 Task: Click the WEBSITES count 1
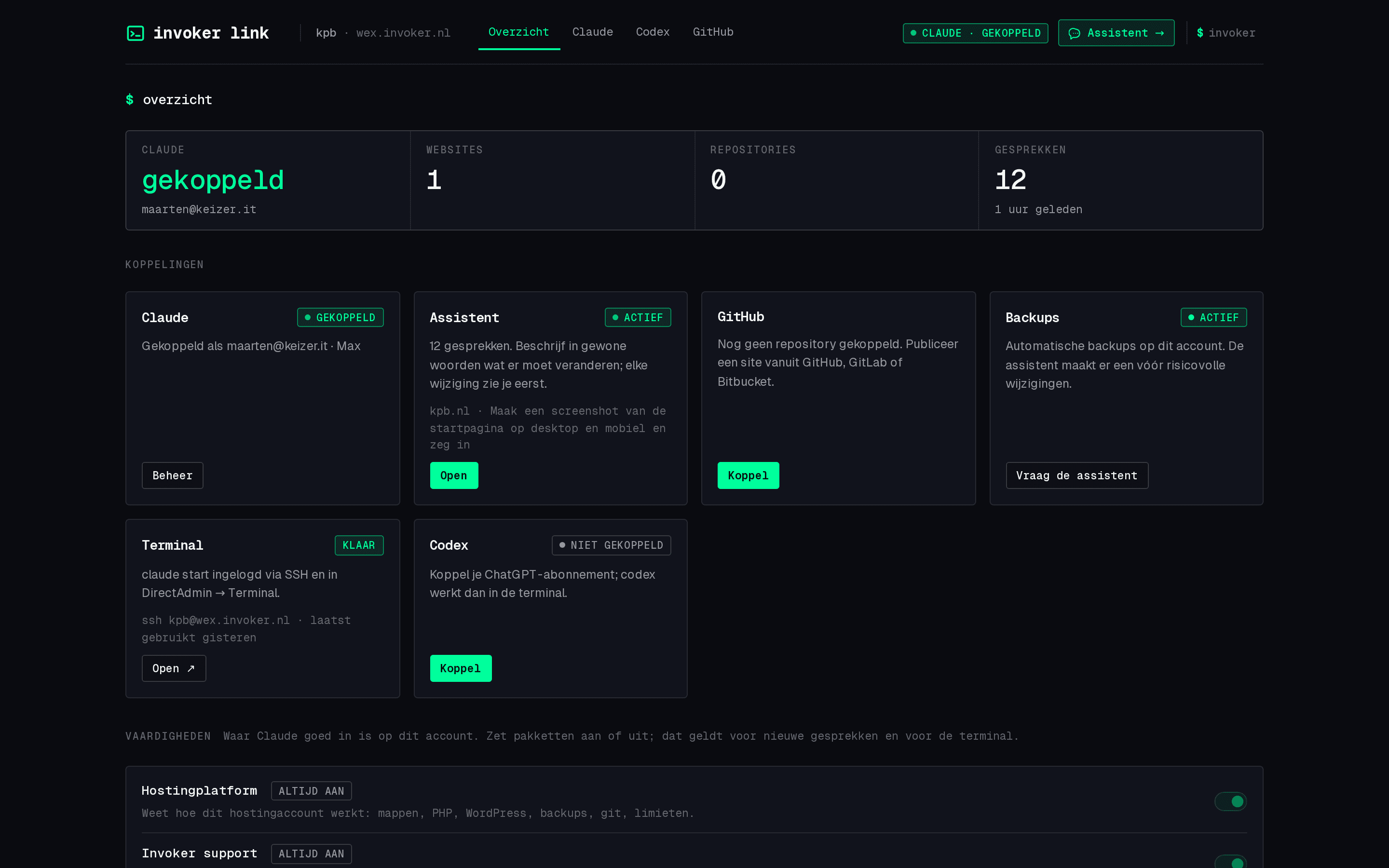point(434,180)
